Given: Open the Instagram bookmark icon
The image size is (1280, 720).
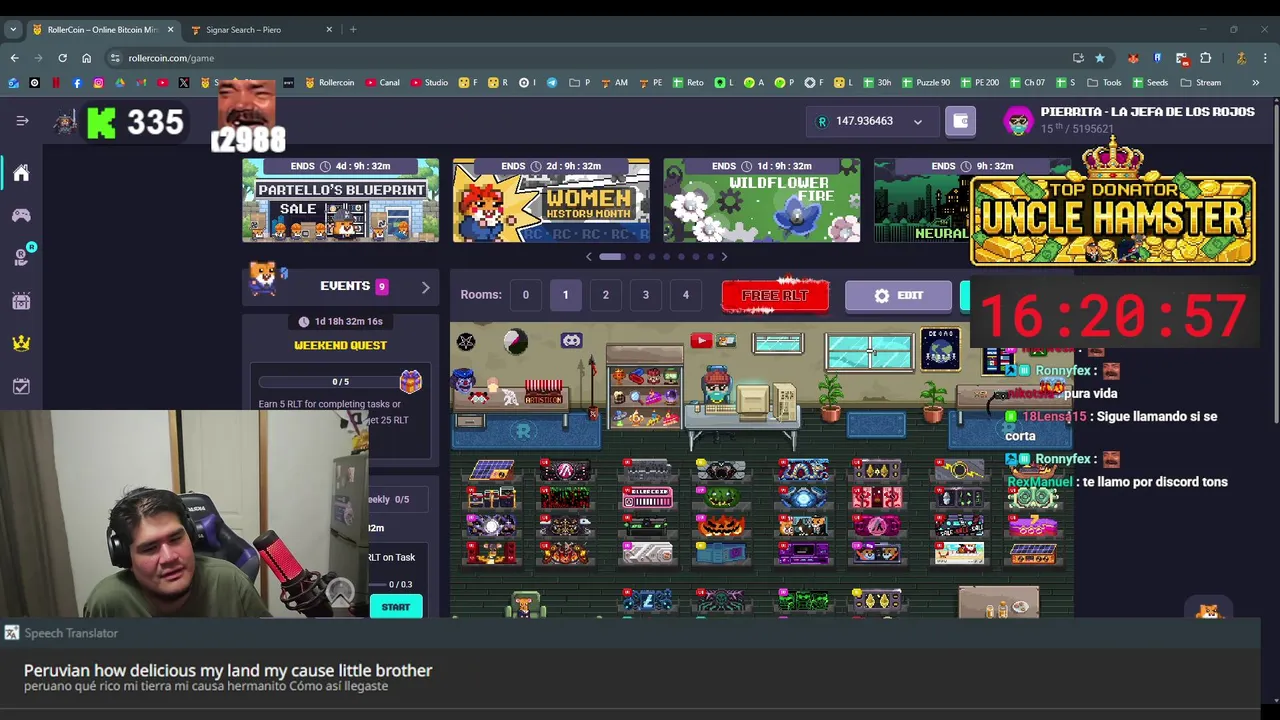Looking at the screenshot, I should click(x=98, y=83).
